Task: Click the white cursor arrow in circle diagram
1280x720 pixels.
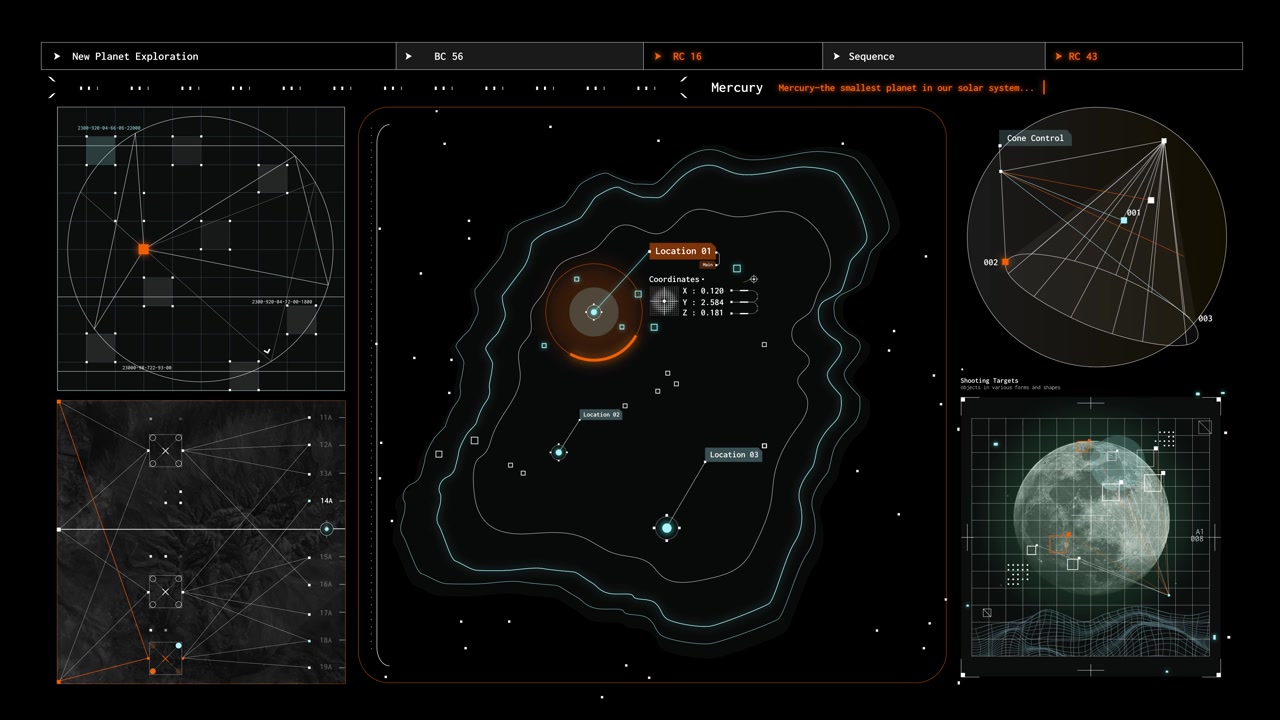Action: [267, 351]
